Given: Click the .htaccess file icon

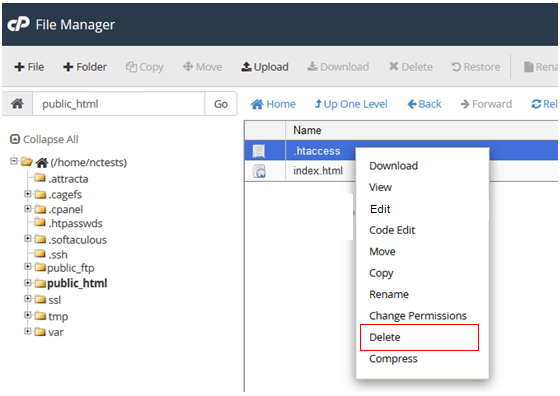Looking at the screenshot, I should click(x=259, y=151).
